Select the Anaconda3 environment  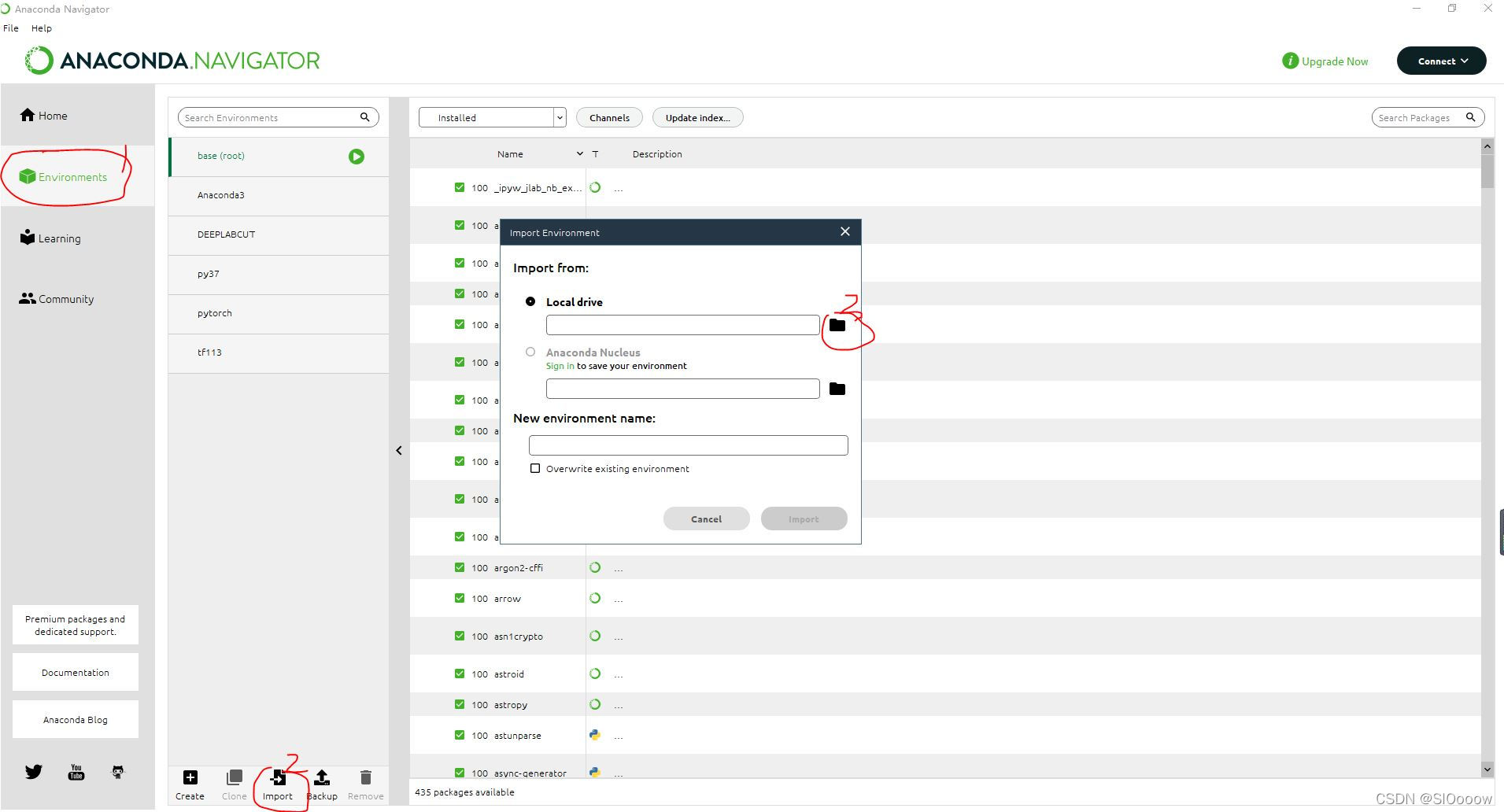point(279,195)
